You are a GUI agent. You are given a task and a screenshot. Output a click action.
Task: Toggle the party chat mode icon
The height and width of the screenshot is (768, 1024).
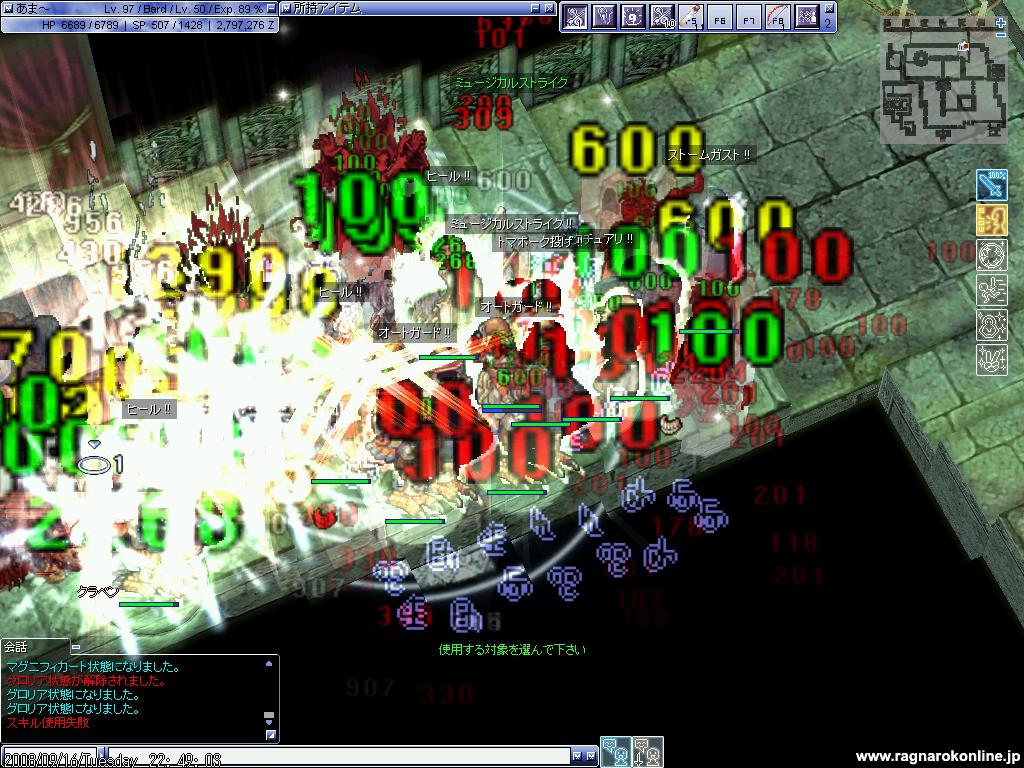point(648,751)
